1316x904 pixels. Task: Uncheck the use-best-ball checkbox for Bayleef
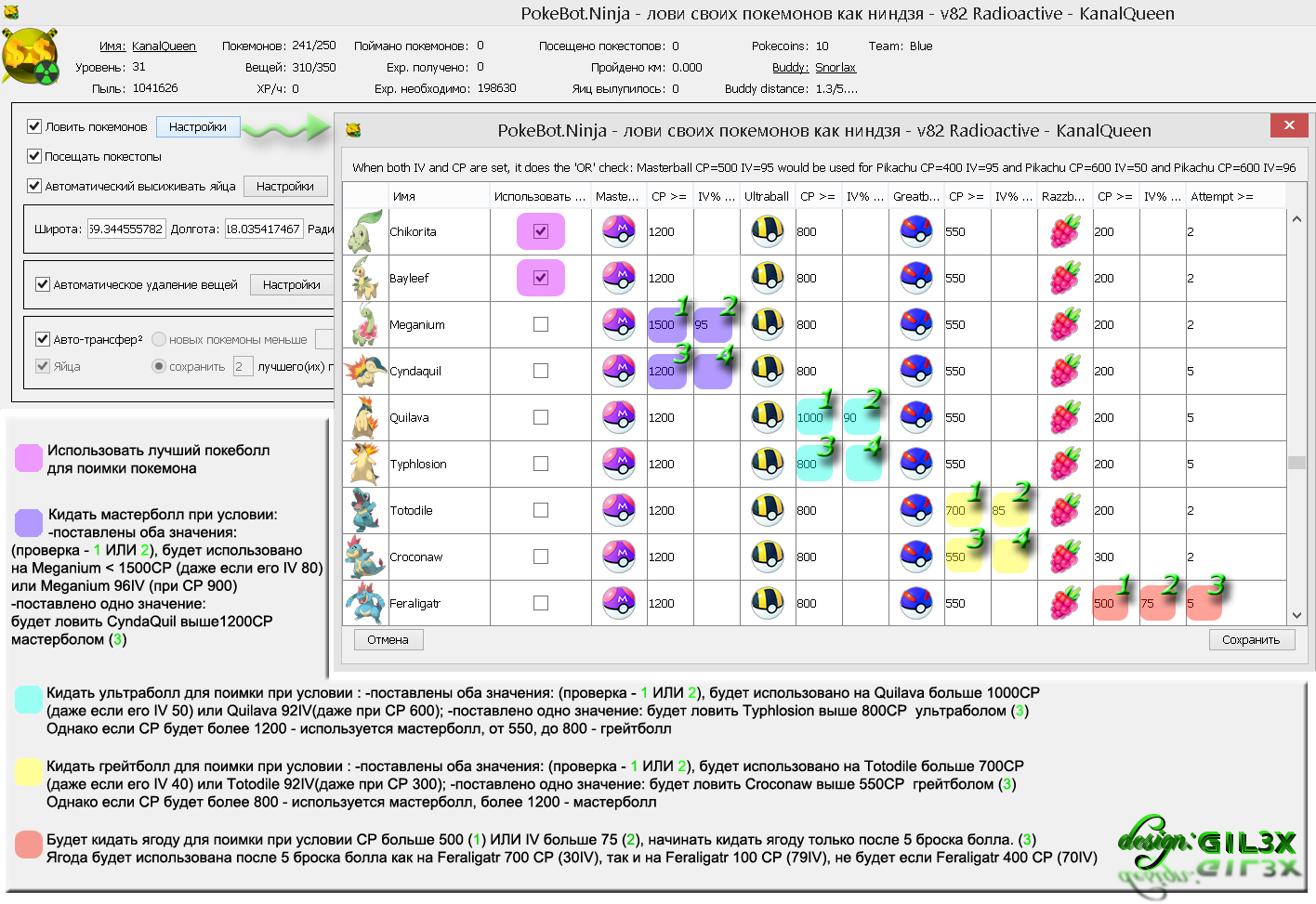541,278
